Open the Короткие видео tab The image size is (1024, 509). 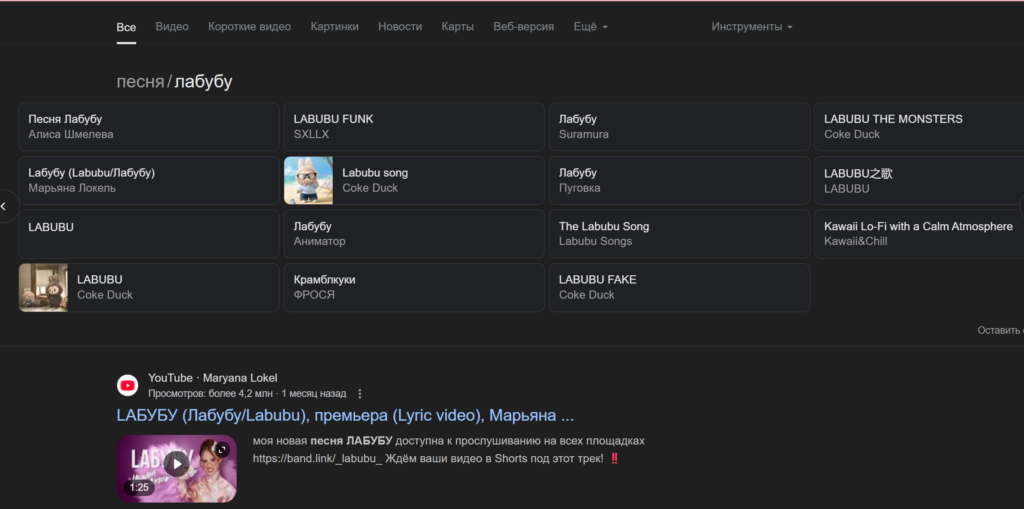pos(249,27)
